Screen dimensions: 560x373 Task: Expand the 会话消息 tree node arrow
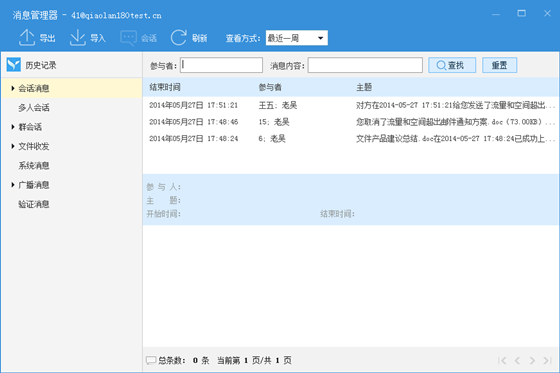12,88
